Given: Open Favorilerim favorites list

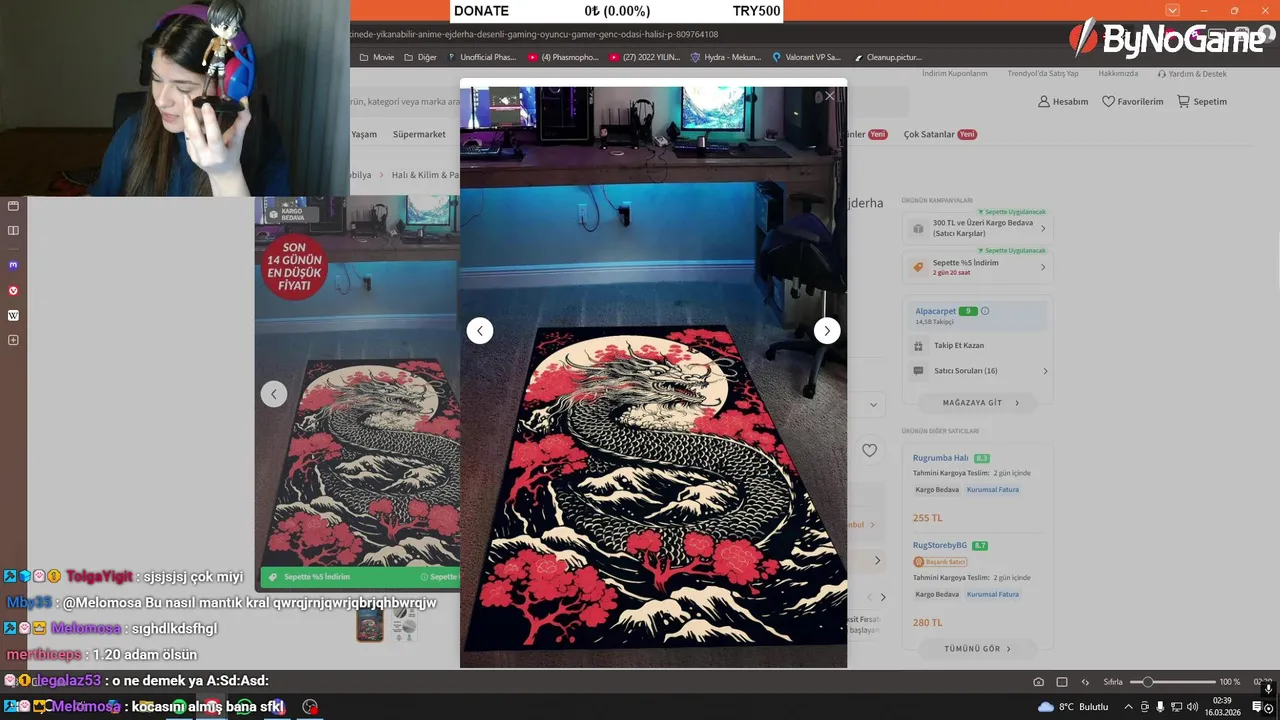Looking at the screenshot, I should click(x=1133, y=101).
